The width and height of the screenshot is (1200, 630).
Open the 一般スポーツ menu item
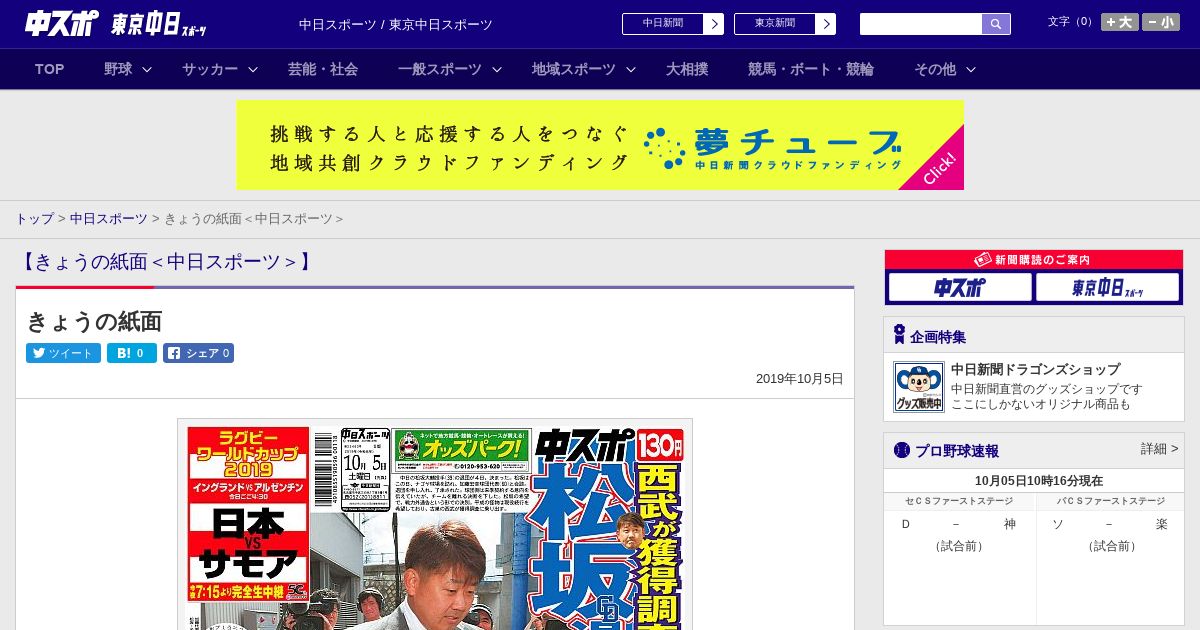click(x=440, y=69)
